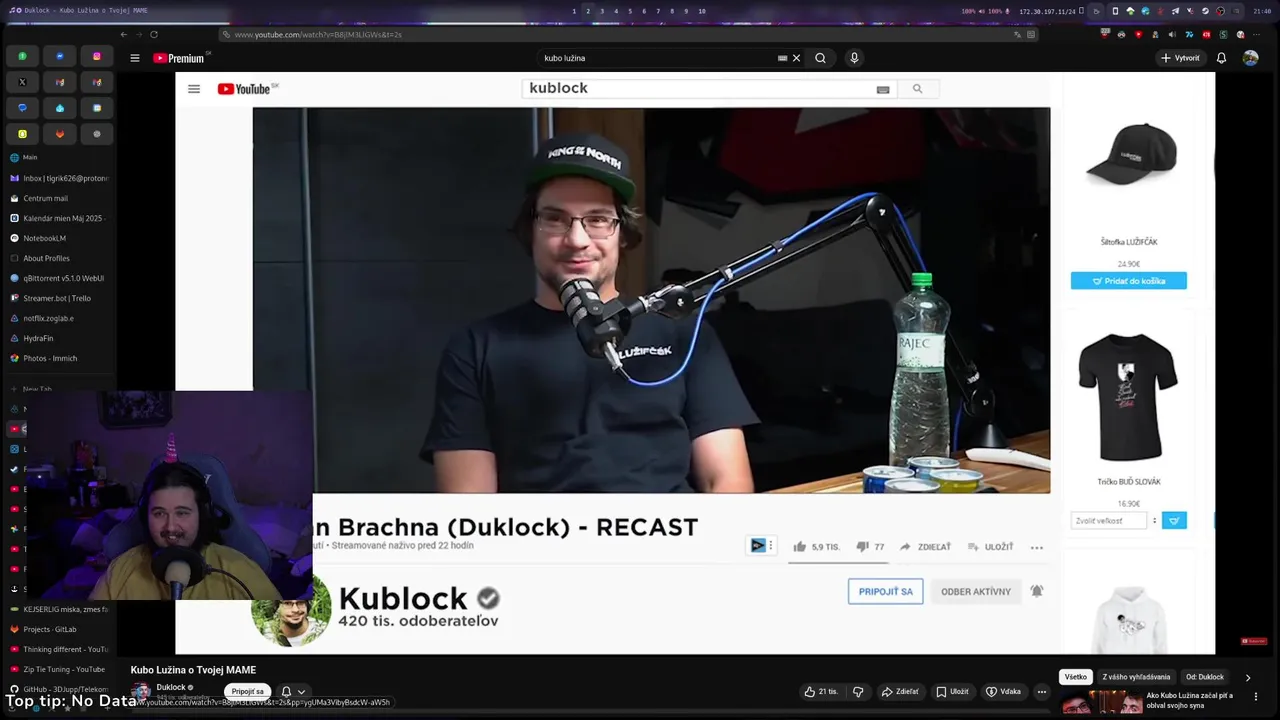
Task: Click the ODBER AKTÍVNY subscription button
Action: (x=976, y=591)
